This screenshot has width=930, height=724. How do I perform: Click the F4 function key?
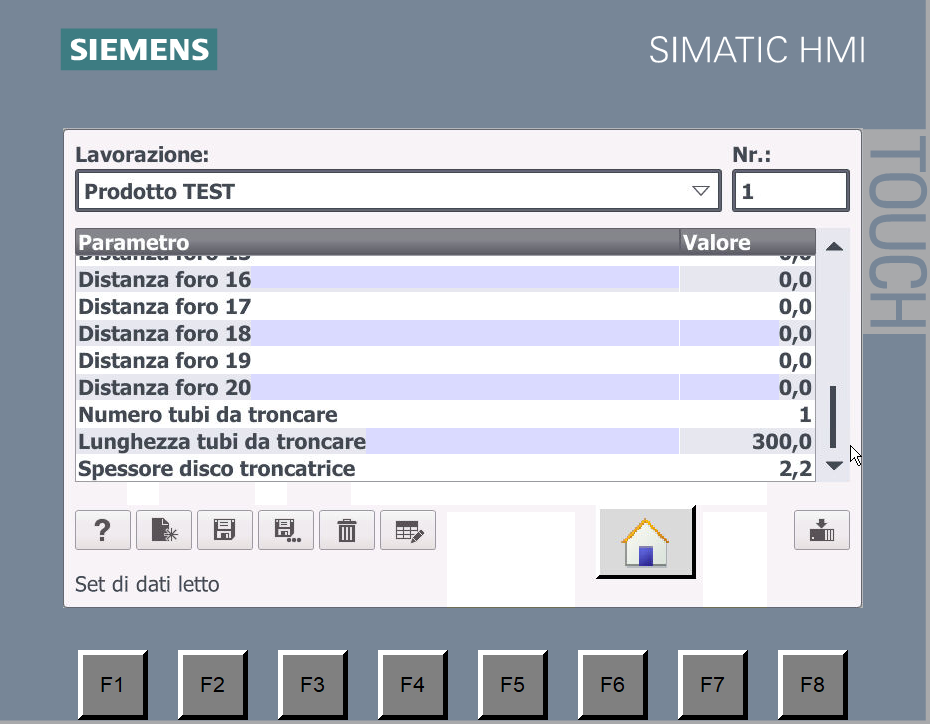click(x=413, y=684)
